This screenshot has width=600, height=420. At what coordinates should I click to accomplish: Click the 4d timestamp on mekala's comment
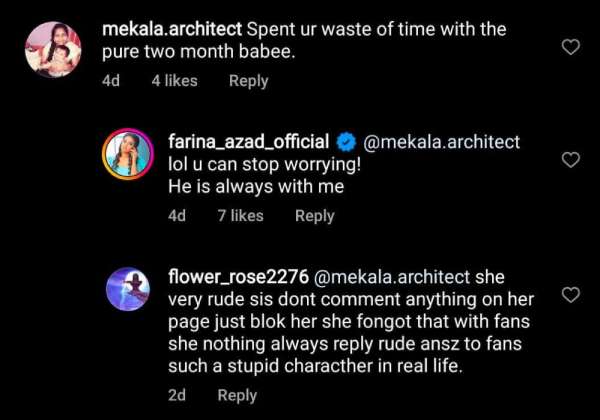tap(111, 81)
